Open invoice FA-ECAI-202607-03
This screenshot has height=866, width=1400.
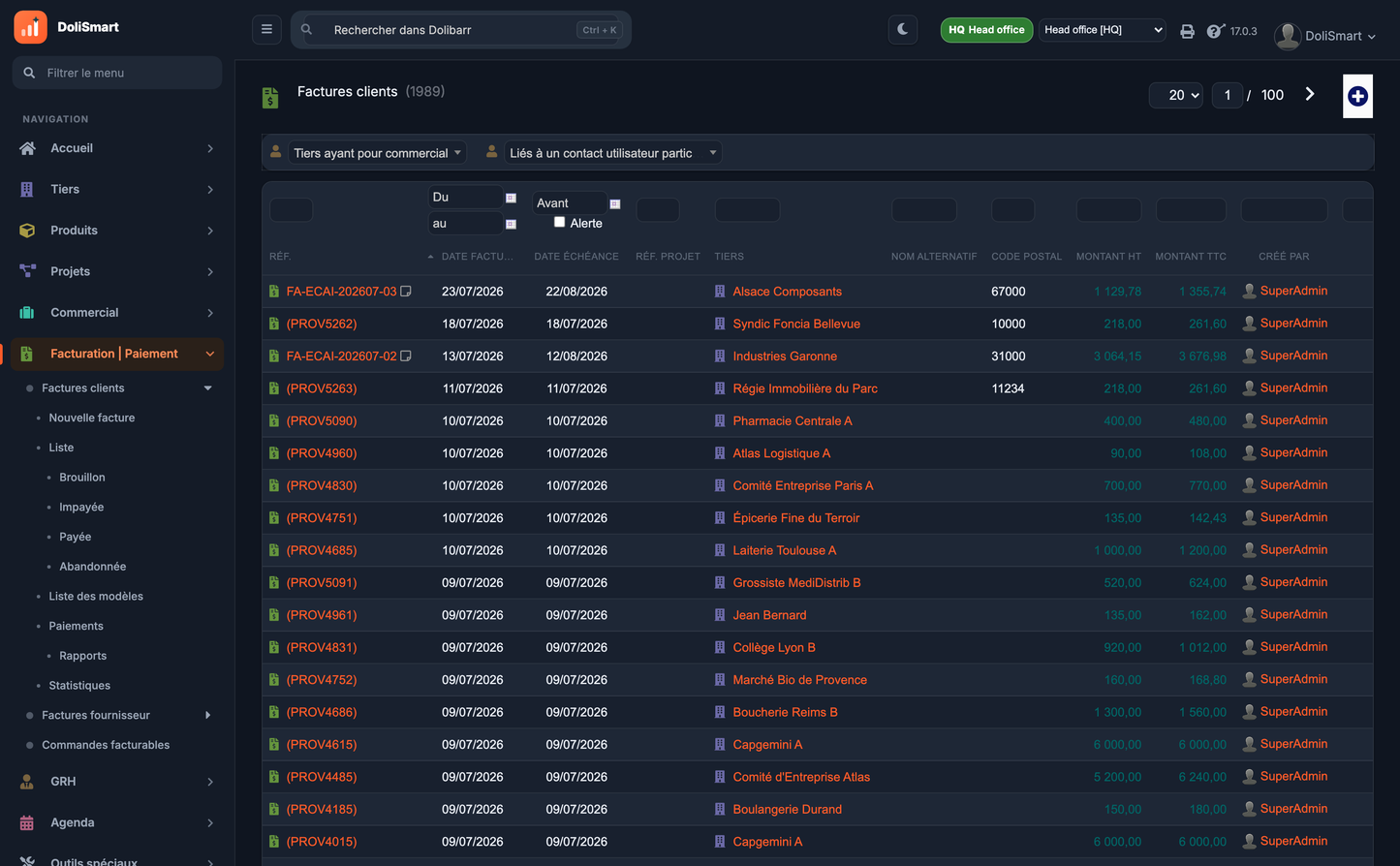[341, 292]
